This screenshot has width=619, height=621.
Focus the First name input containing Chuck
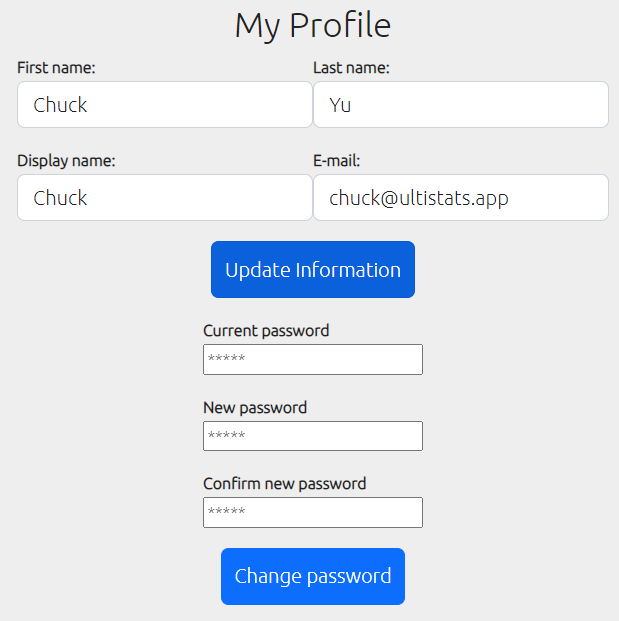(x=165, y=105)
